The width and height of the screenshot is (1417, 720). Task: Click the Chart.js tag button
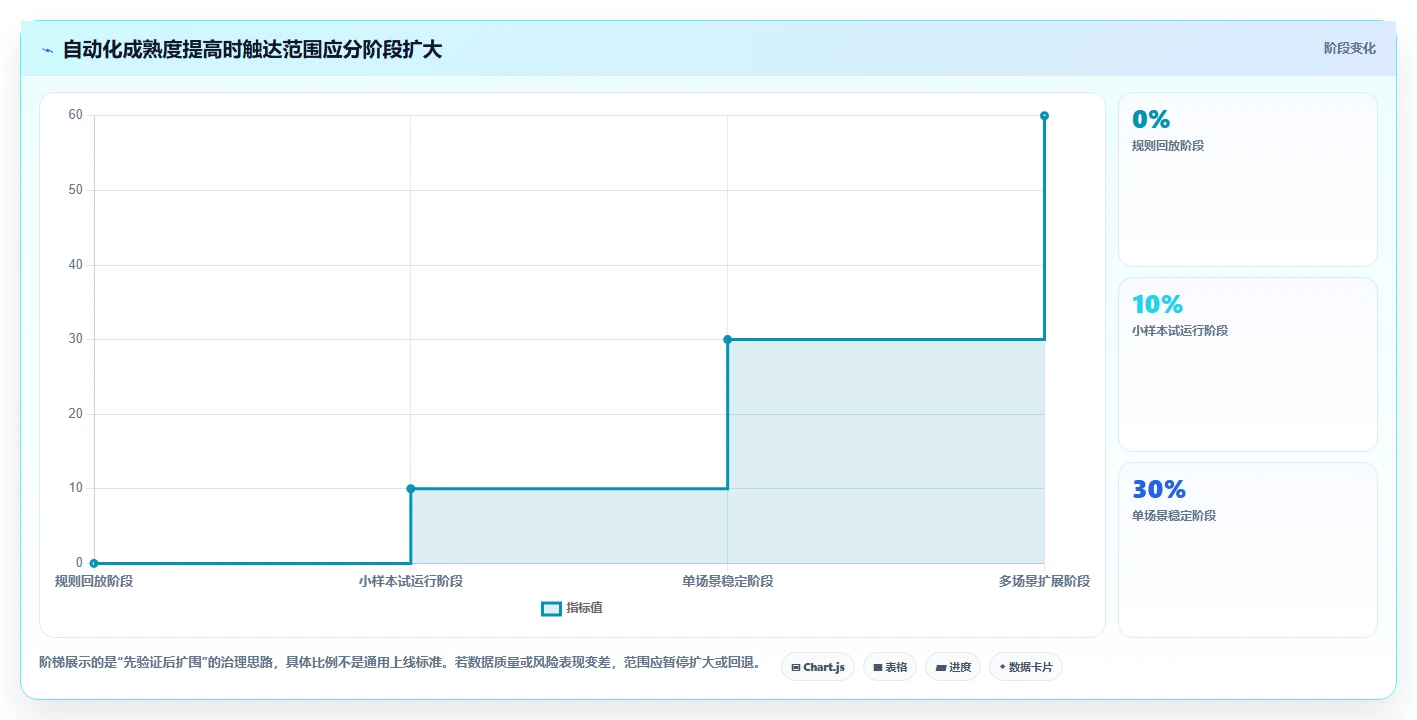(818, 667)
